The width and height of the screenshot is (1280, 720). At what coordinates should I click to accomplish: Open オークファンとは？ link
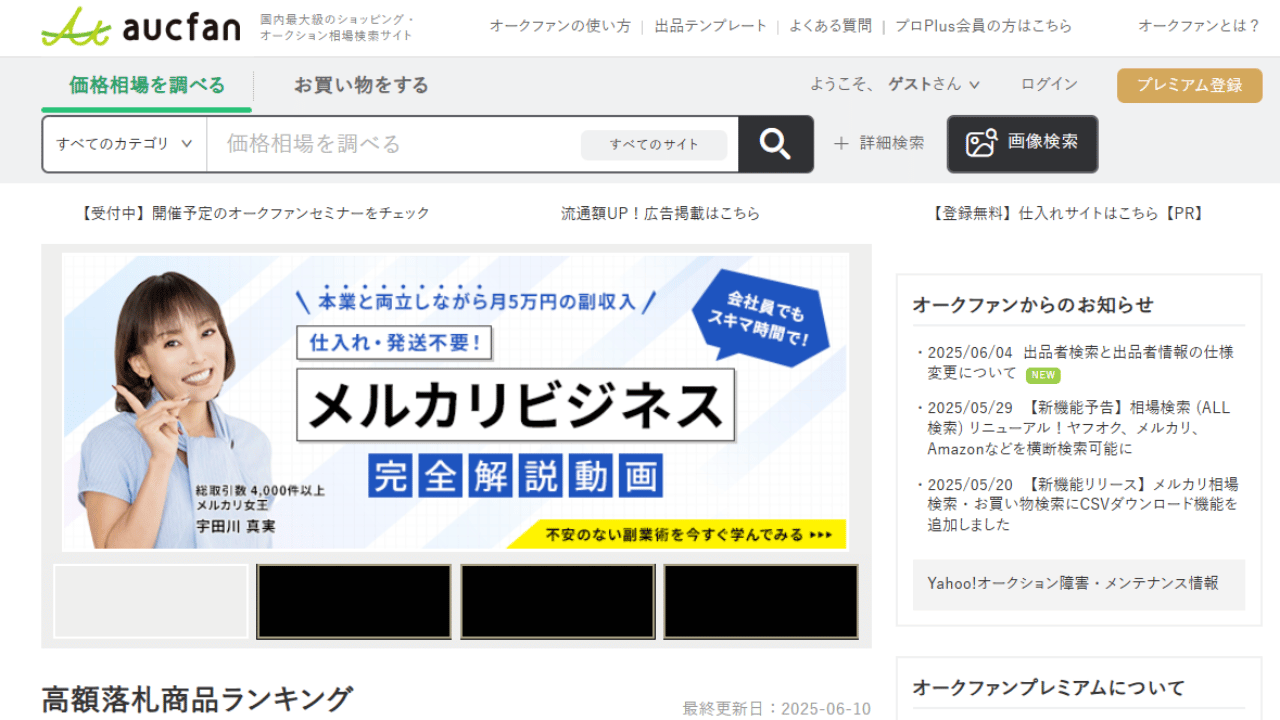tap(1200, 26)
